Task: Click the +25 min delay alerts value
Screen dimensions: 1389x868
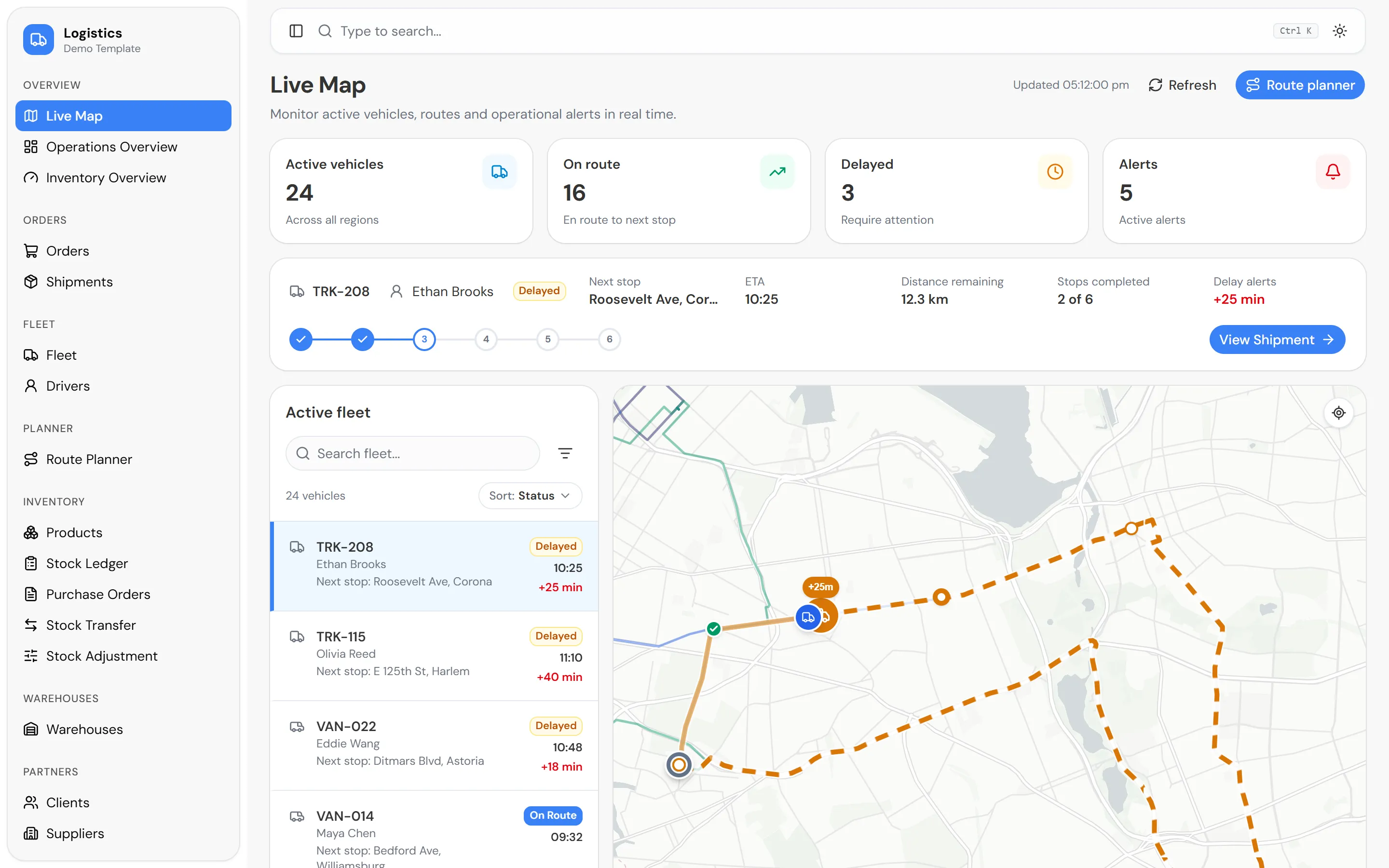Action: [1239, 299]
